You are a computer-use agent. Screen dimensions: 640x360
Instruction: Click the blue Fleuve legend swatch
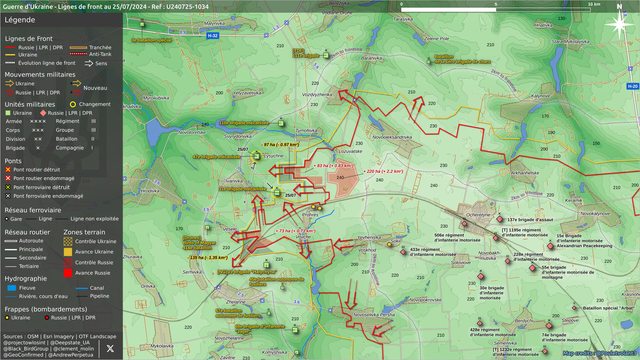click(x=12, y=288)
